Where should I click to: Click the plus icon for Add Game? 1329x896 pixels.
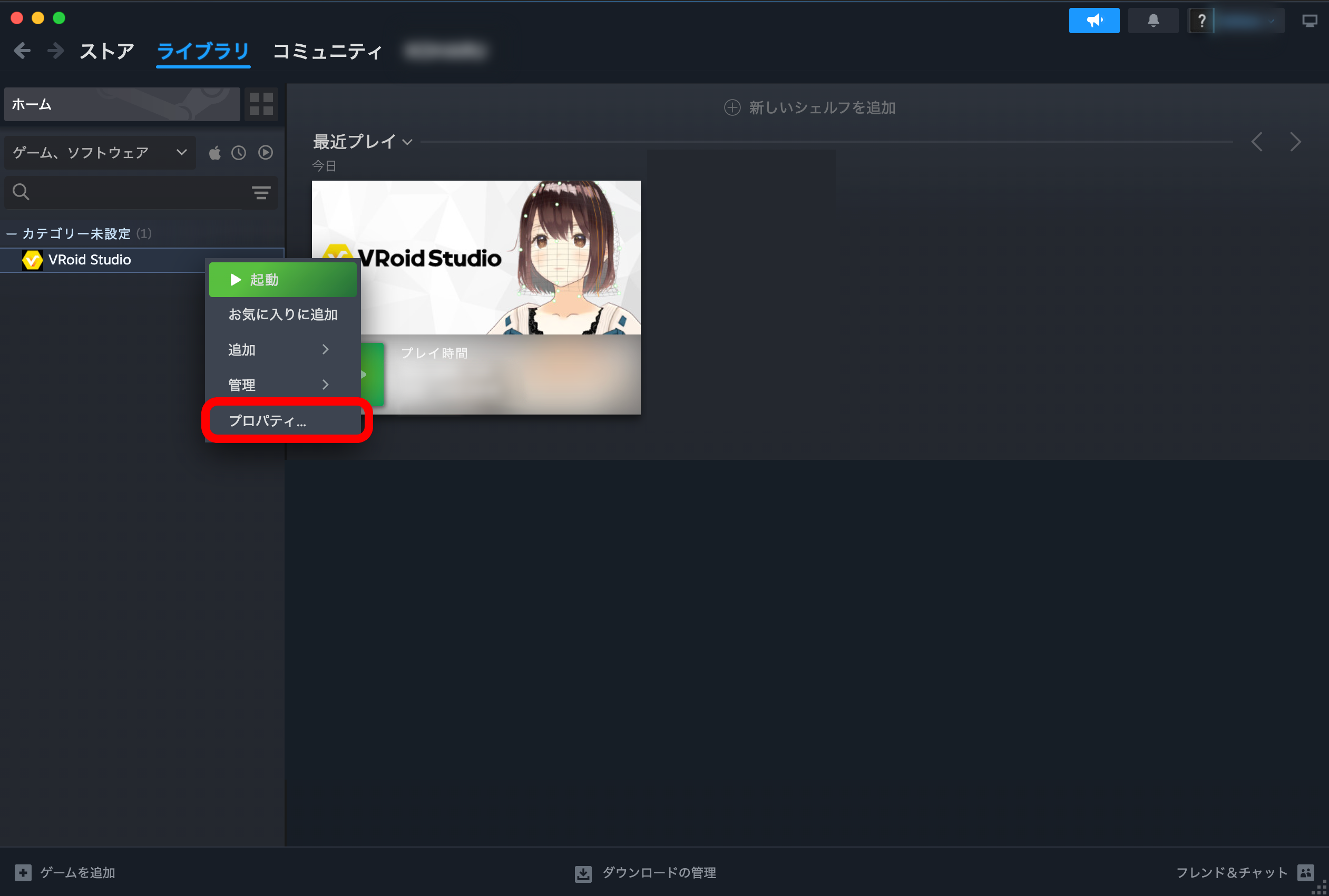[x=23, y=872]
